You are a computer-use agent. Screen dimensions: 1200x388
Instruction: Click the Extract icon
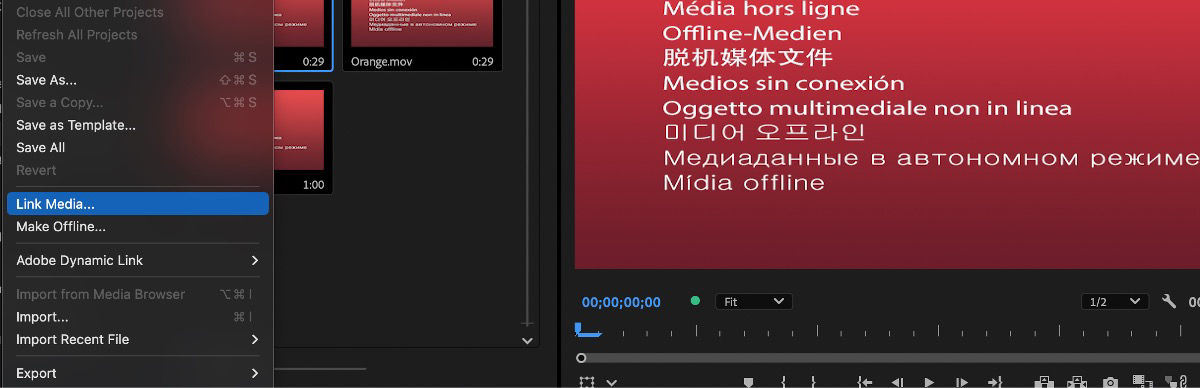point(1077,382)
